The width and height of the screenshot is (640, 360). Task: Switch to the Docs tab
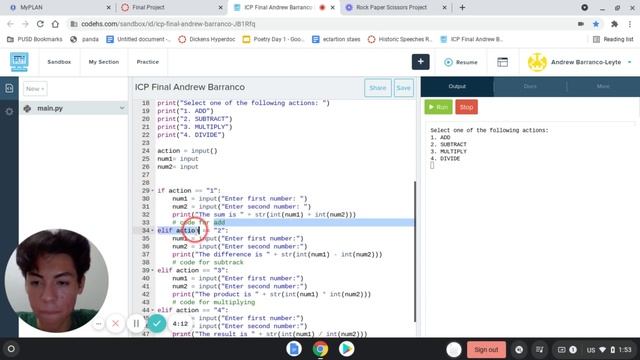tap(530, 87)
